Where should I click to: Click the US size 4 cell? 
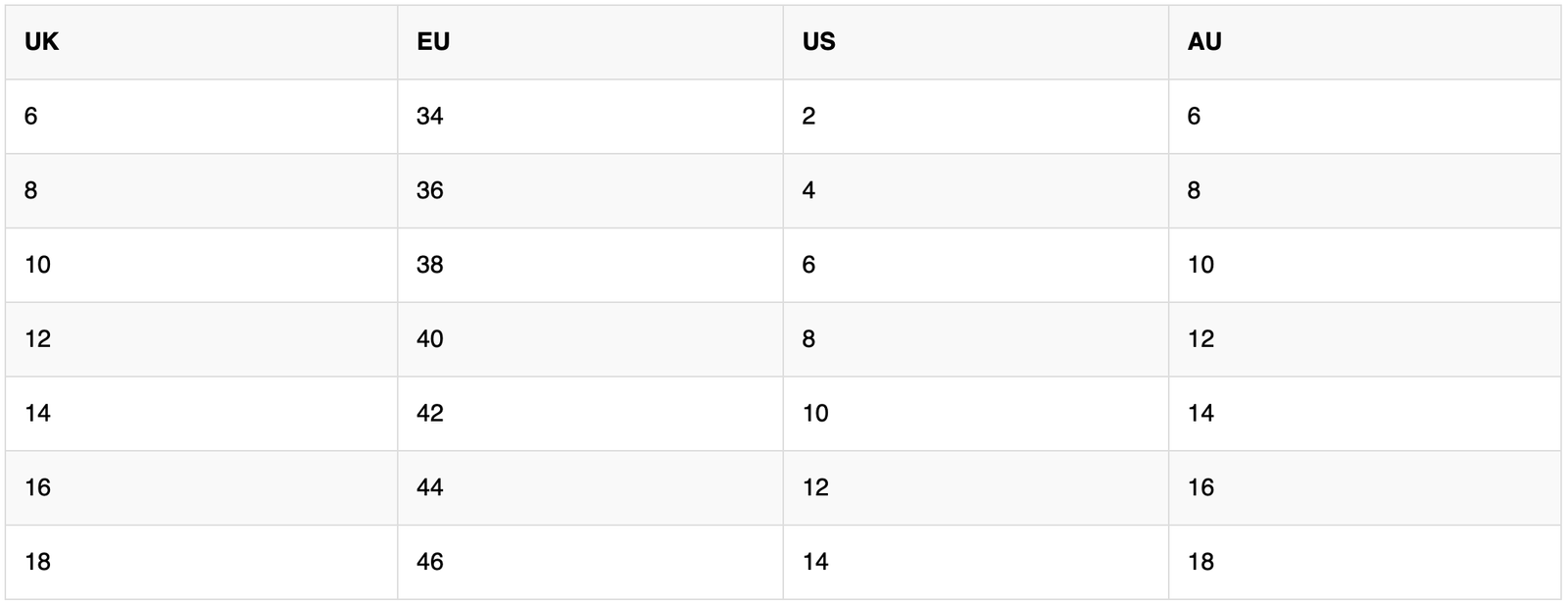click(x=808, y=190)
